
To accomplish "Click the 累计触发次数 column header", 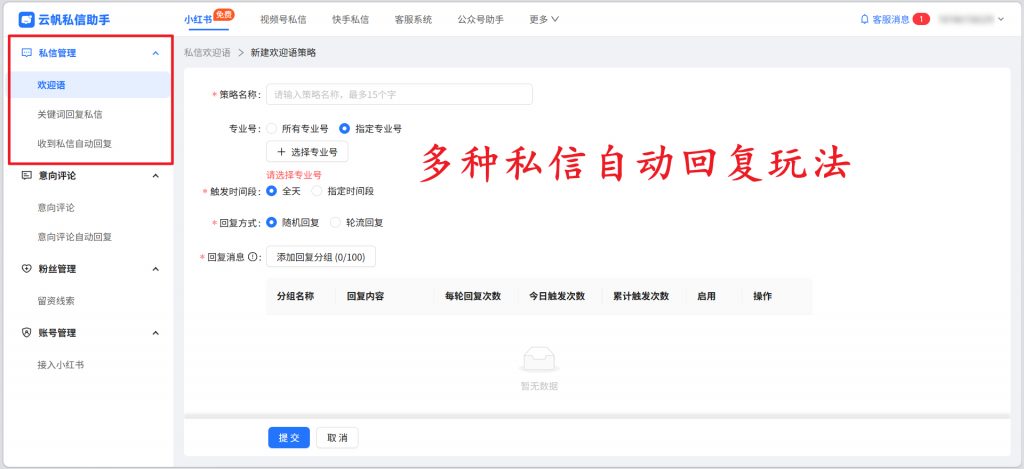I will (x=641, y=297).
